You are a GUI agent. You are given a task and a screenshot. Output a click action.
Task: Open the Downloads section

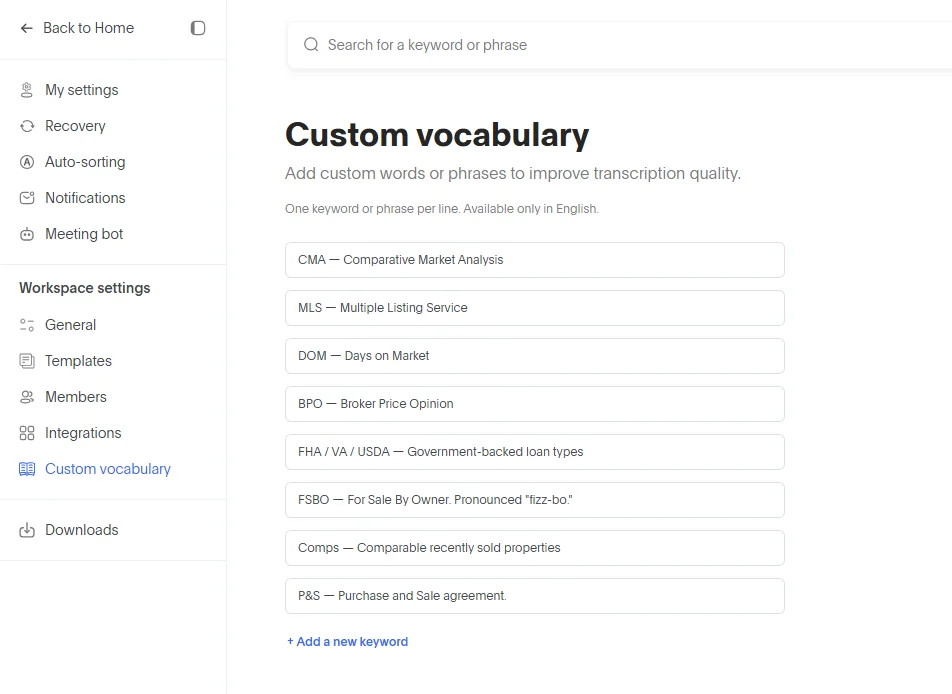(x=81, y=530)
